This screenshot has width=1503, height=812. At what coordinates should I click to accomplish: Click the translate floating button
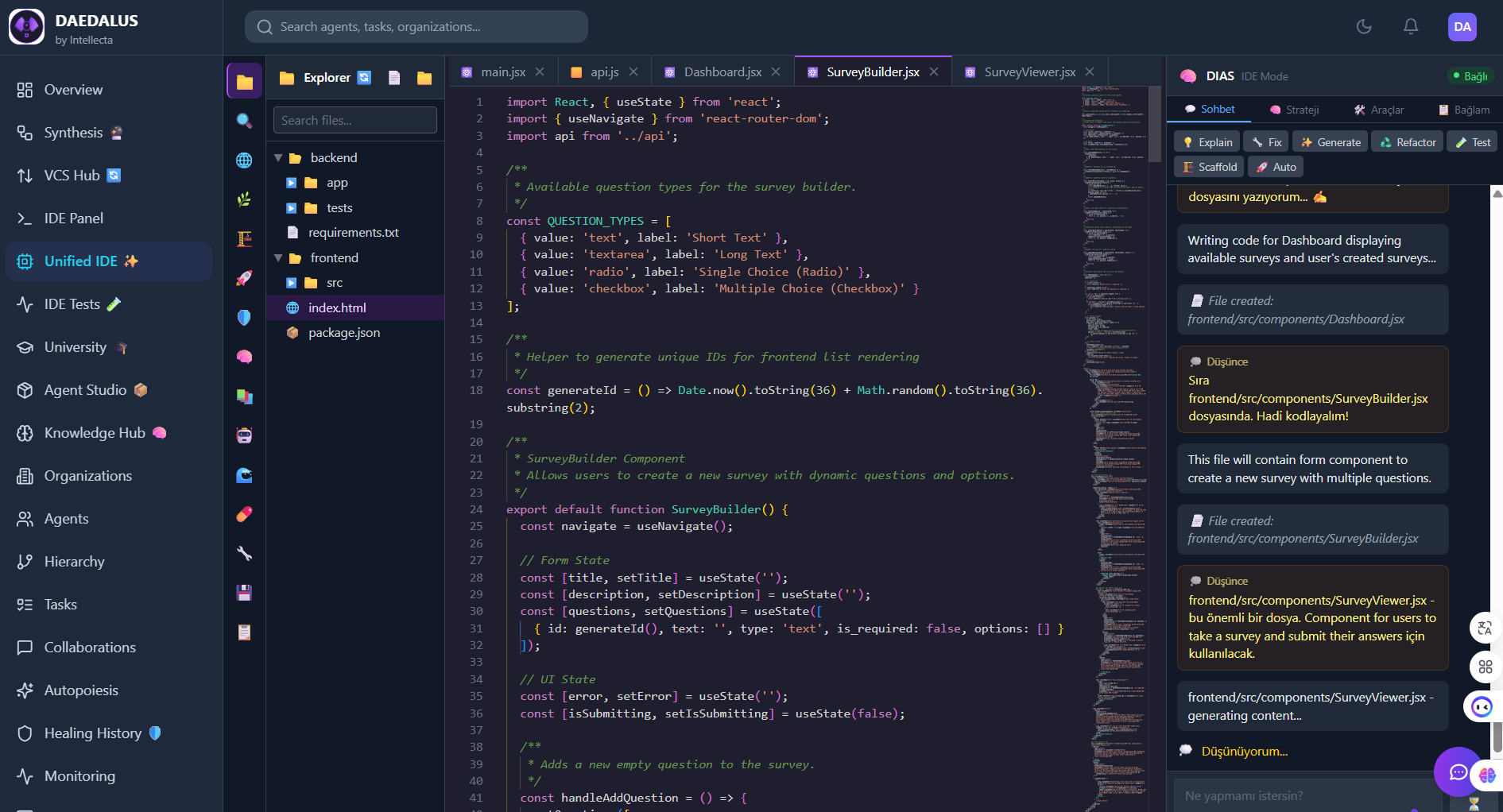(1485, 628)
